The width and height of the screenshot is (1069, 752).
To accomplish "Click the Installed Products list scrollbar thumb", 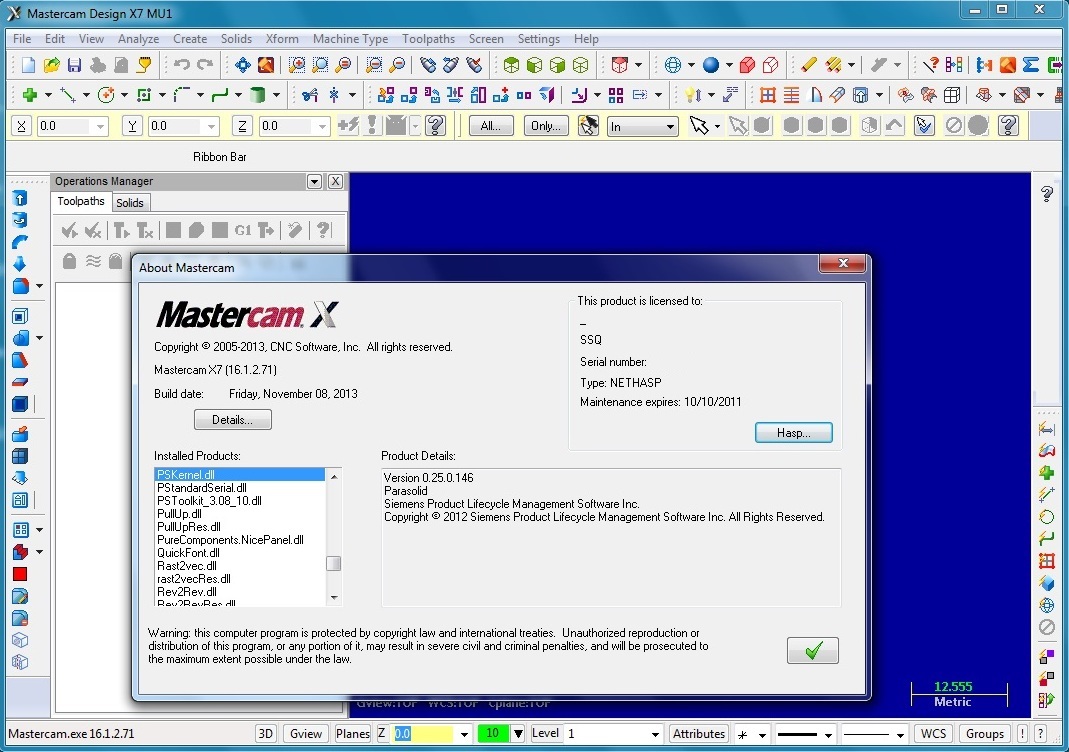I will [x=333, y=563].
